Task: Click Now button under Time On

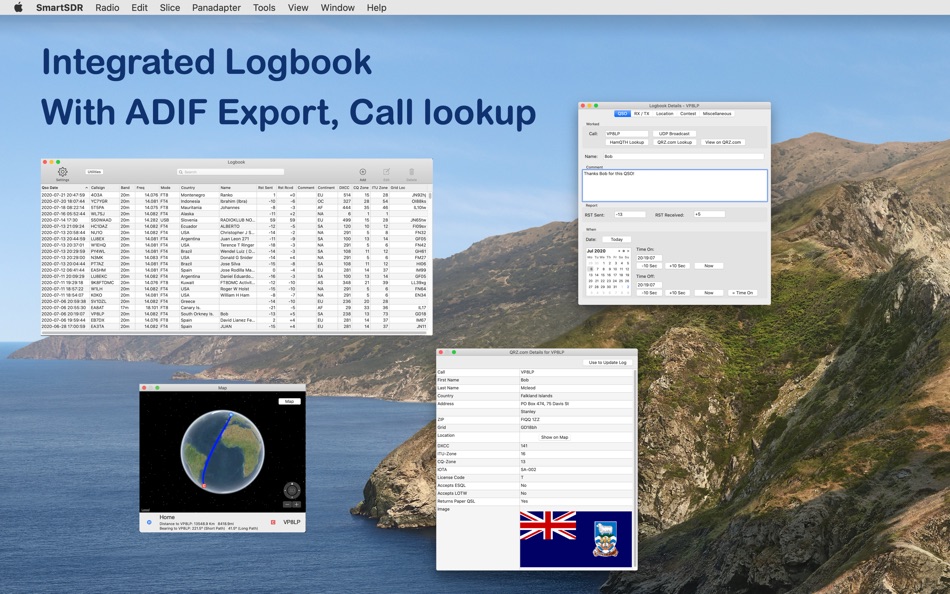Action: (709, 265)
